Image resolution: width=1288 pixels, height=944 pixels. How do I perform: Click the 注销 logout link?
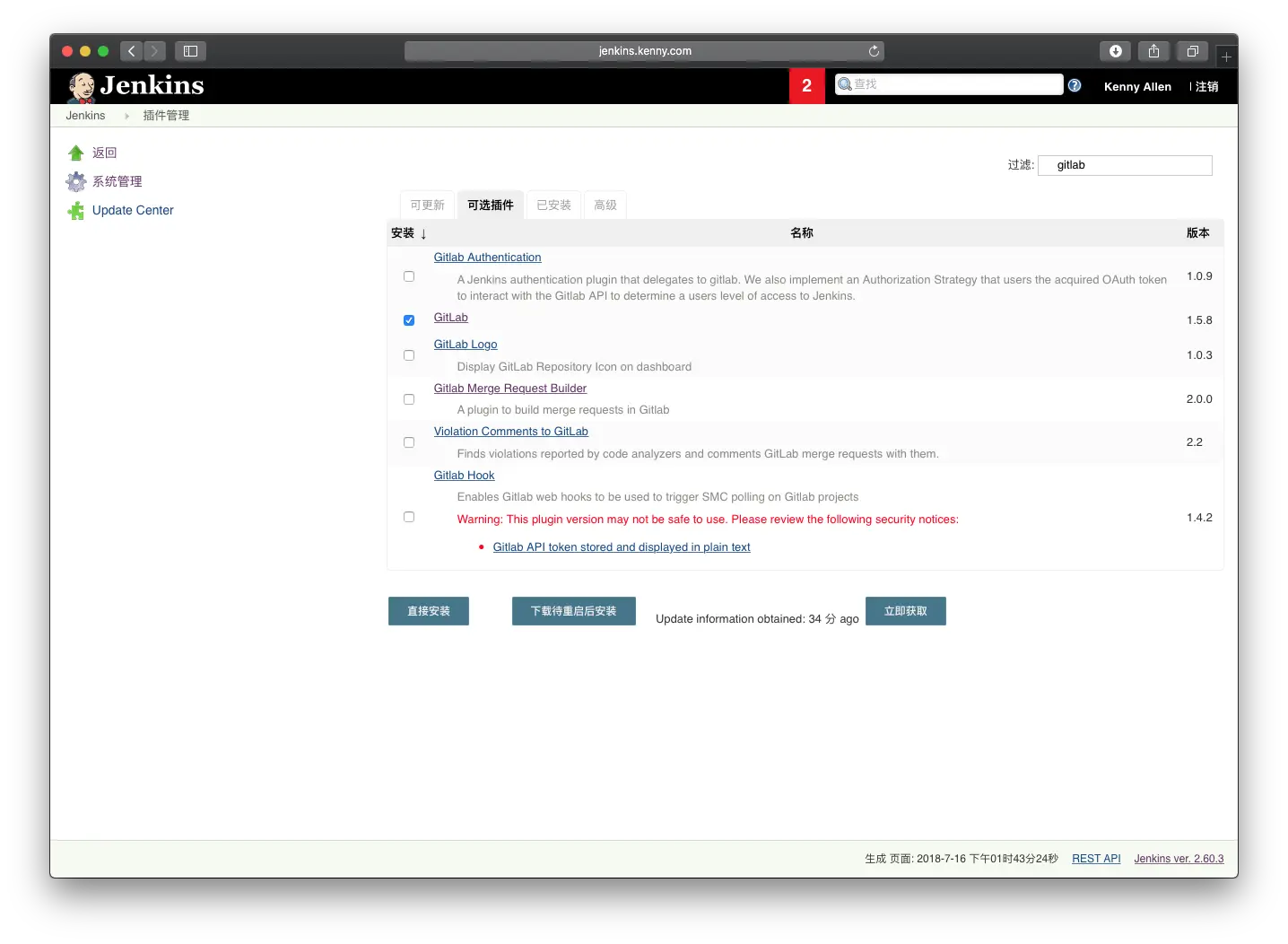(1206, 87)
